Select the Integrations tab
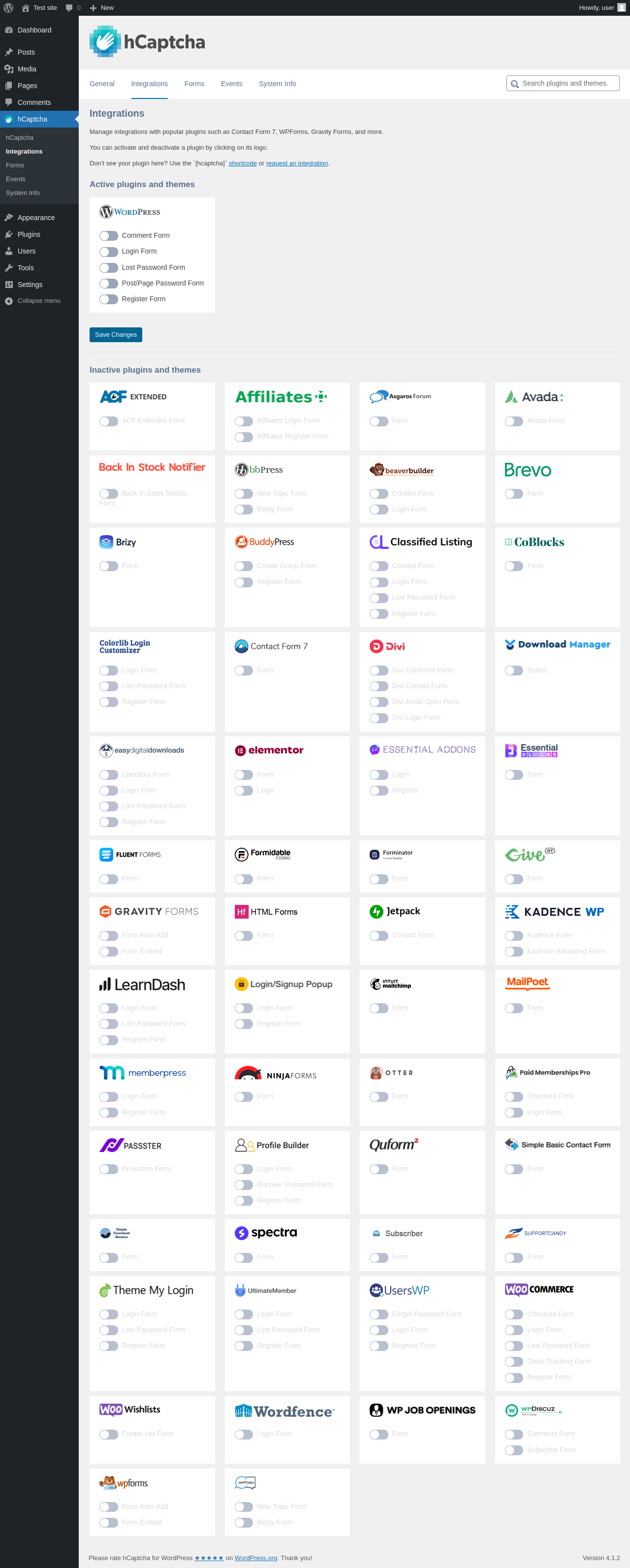 tap(149, 84)
